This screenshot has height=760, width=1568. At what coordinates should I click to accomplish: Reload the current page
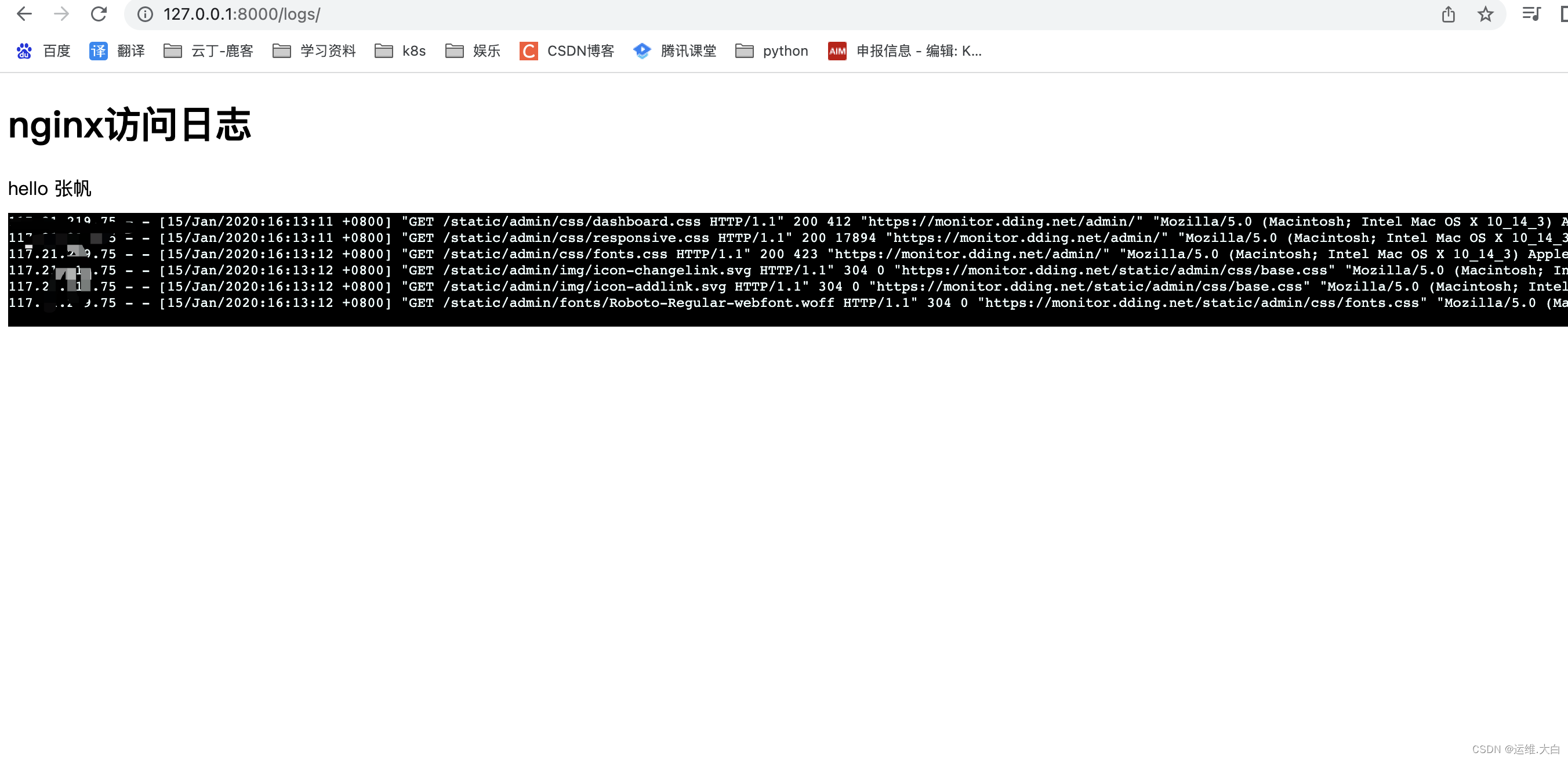[x=99, y=14]
